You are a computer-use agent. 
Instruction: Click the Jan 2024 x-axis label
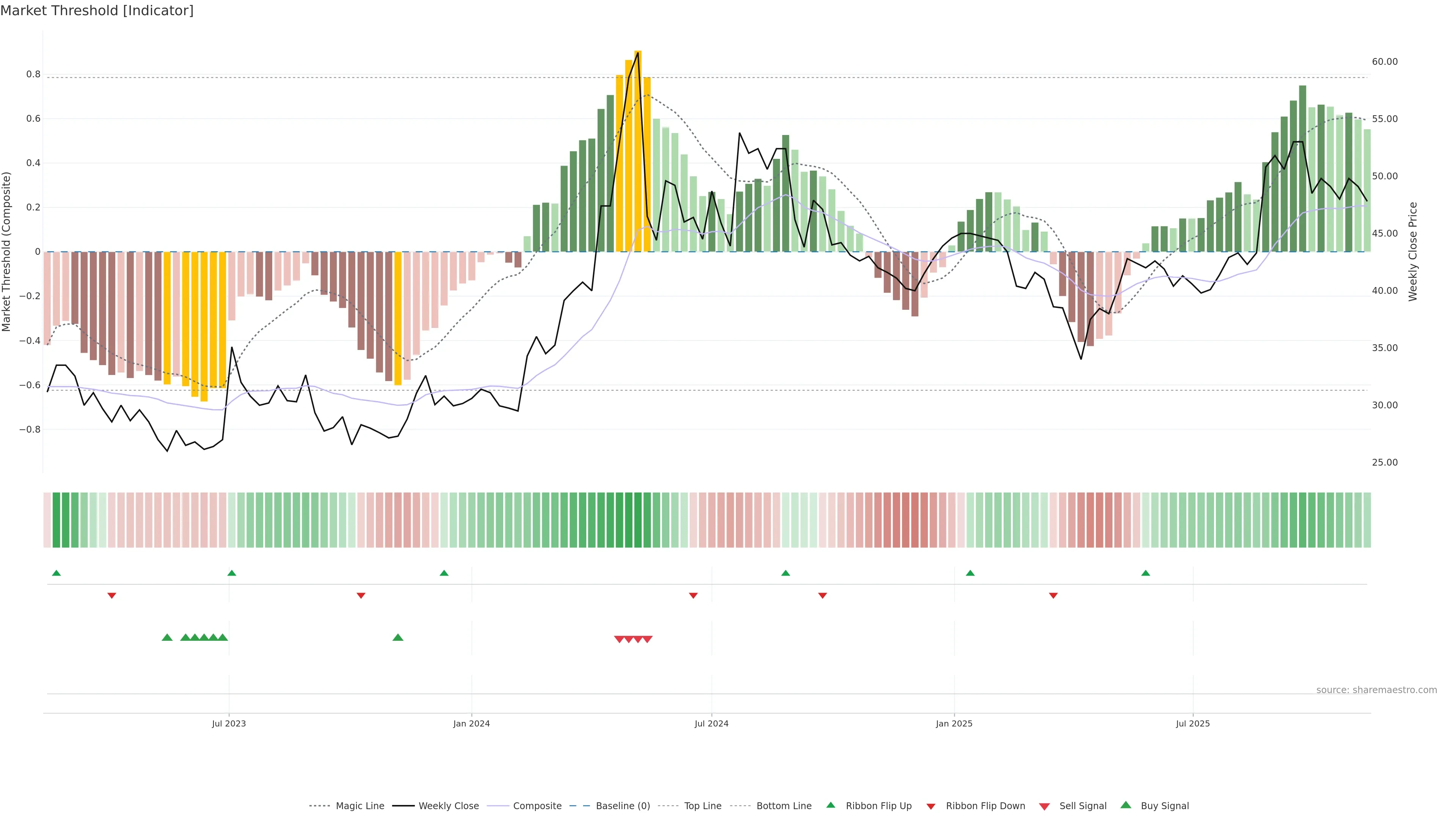tap(471, 723)
